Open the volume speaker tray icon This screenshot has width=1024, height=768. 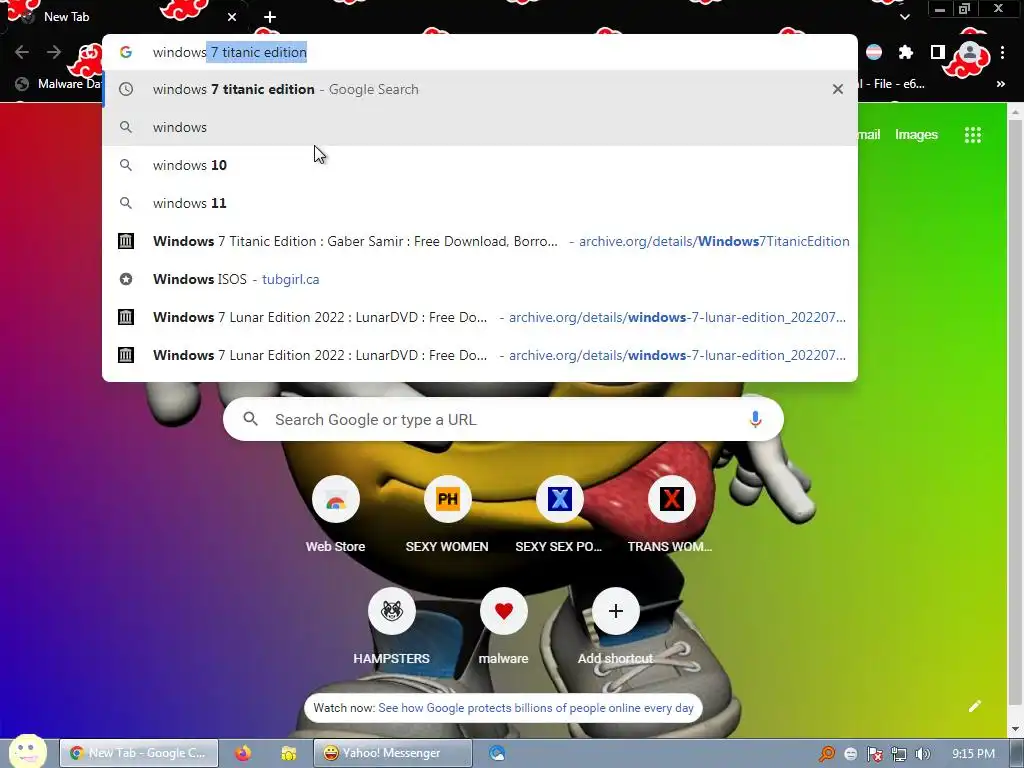[x=922, y=754]
